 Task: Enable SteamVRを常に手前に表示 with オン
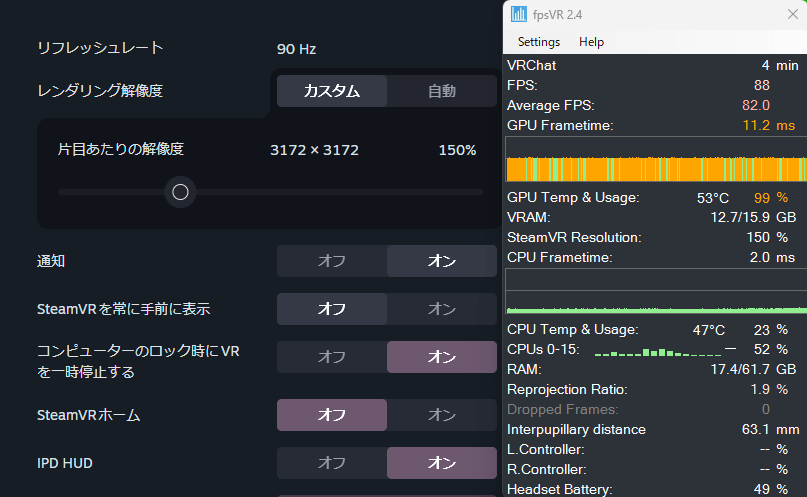441,309
